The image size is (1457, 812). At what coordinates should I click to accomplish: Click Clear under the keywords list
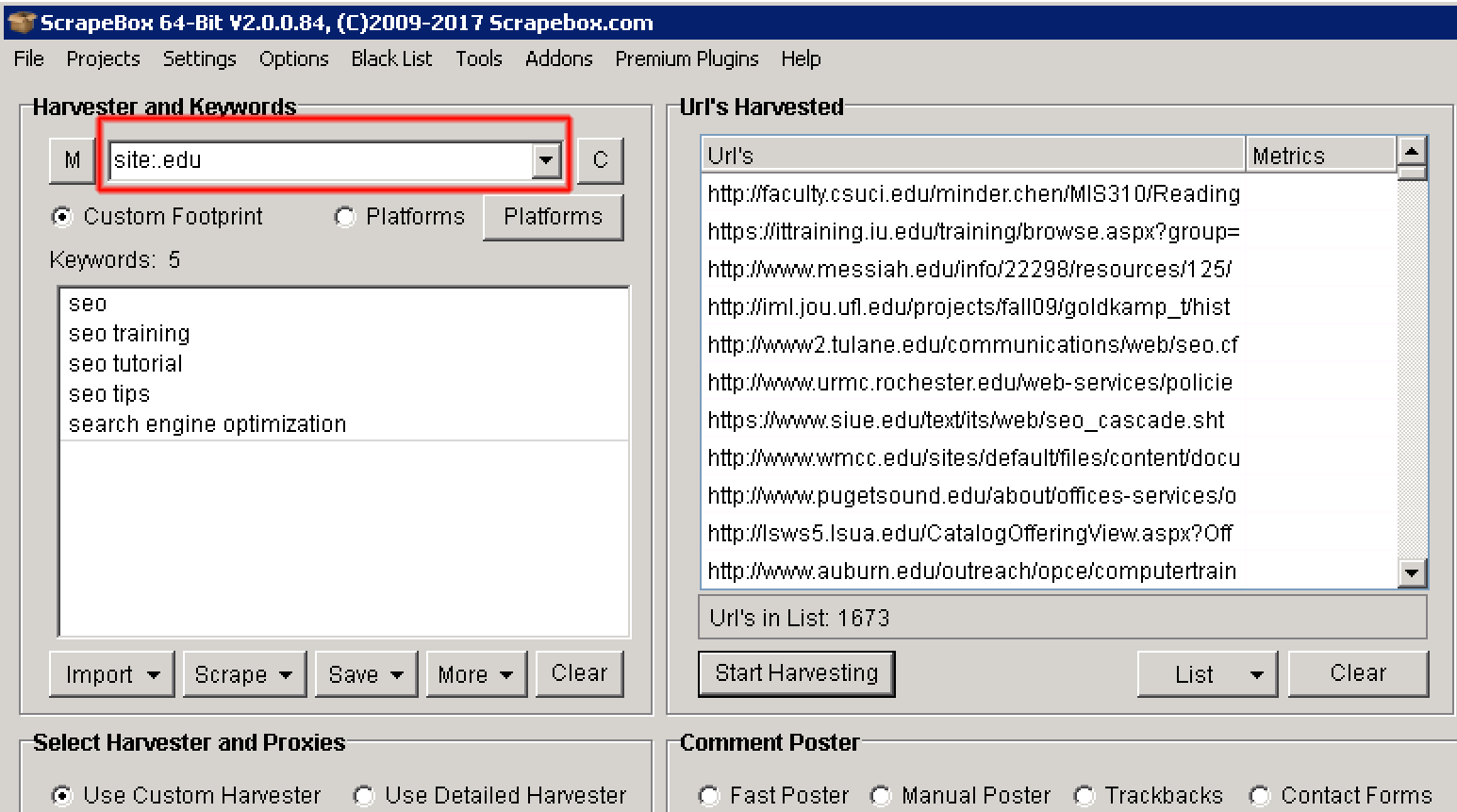tap(579, 673)
